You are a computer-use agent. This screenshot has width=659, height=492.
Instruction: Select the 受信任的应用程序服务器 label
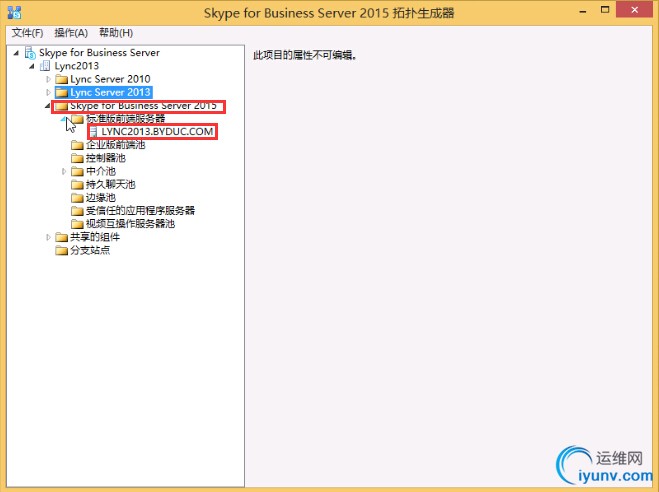pos(140,210)
